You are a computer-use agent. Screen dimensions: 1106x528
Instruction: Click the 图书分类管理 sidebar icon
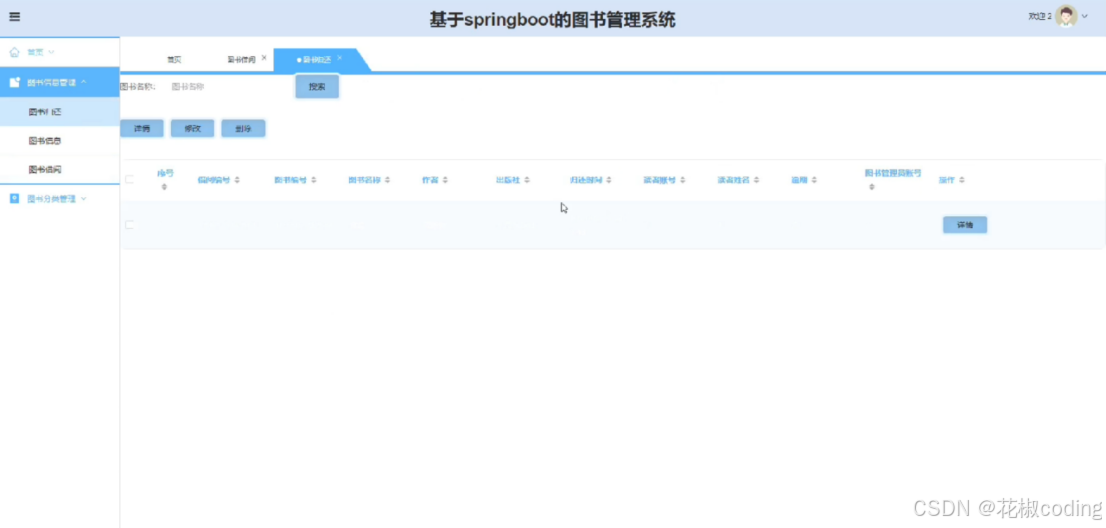(x=14, y=199)
